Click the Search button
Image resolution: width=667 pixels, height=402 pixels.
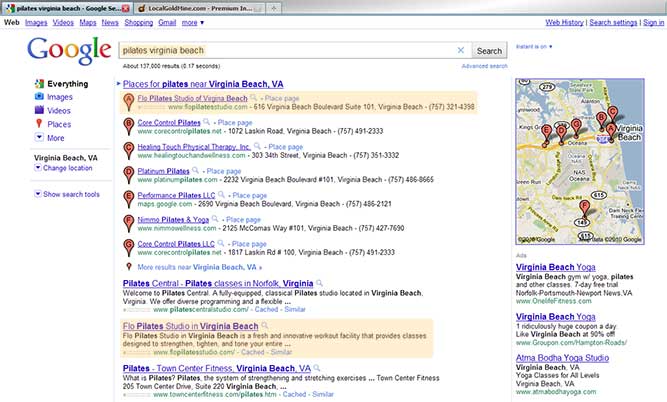pos(489,51)
